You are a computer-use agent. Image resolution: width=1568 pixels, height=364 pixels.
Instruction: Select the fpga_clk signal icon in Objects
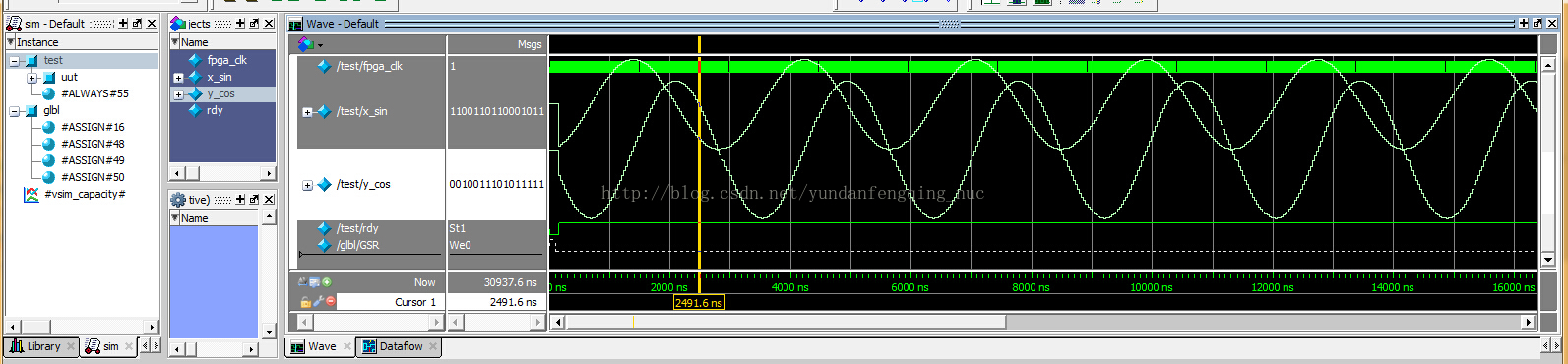click(x=195, y=60)
